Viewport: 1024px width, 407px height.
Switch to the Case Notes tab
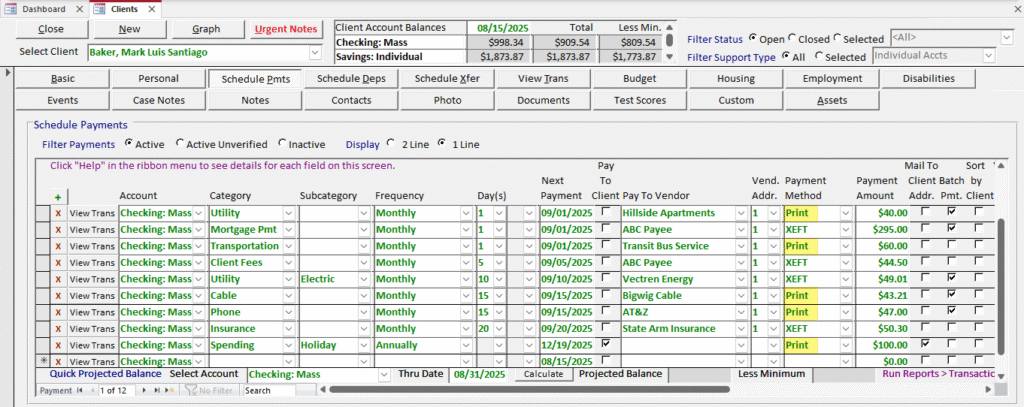click(158, 100)
